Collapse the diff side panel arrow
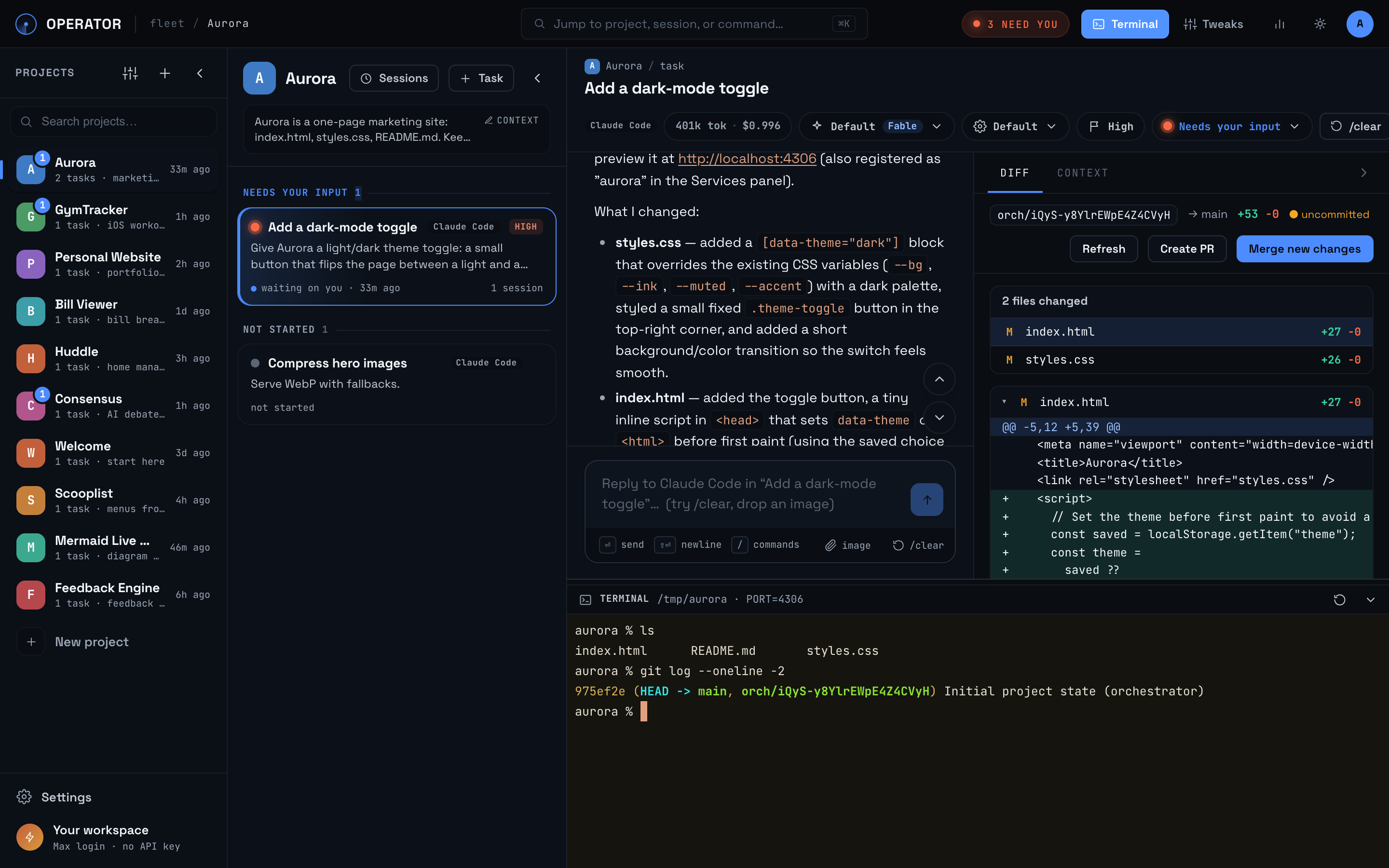Viewport: 1389px width, 868px height. [1364, 173]
